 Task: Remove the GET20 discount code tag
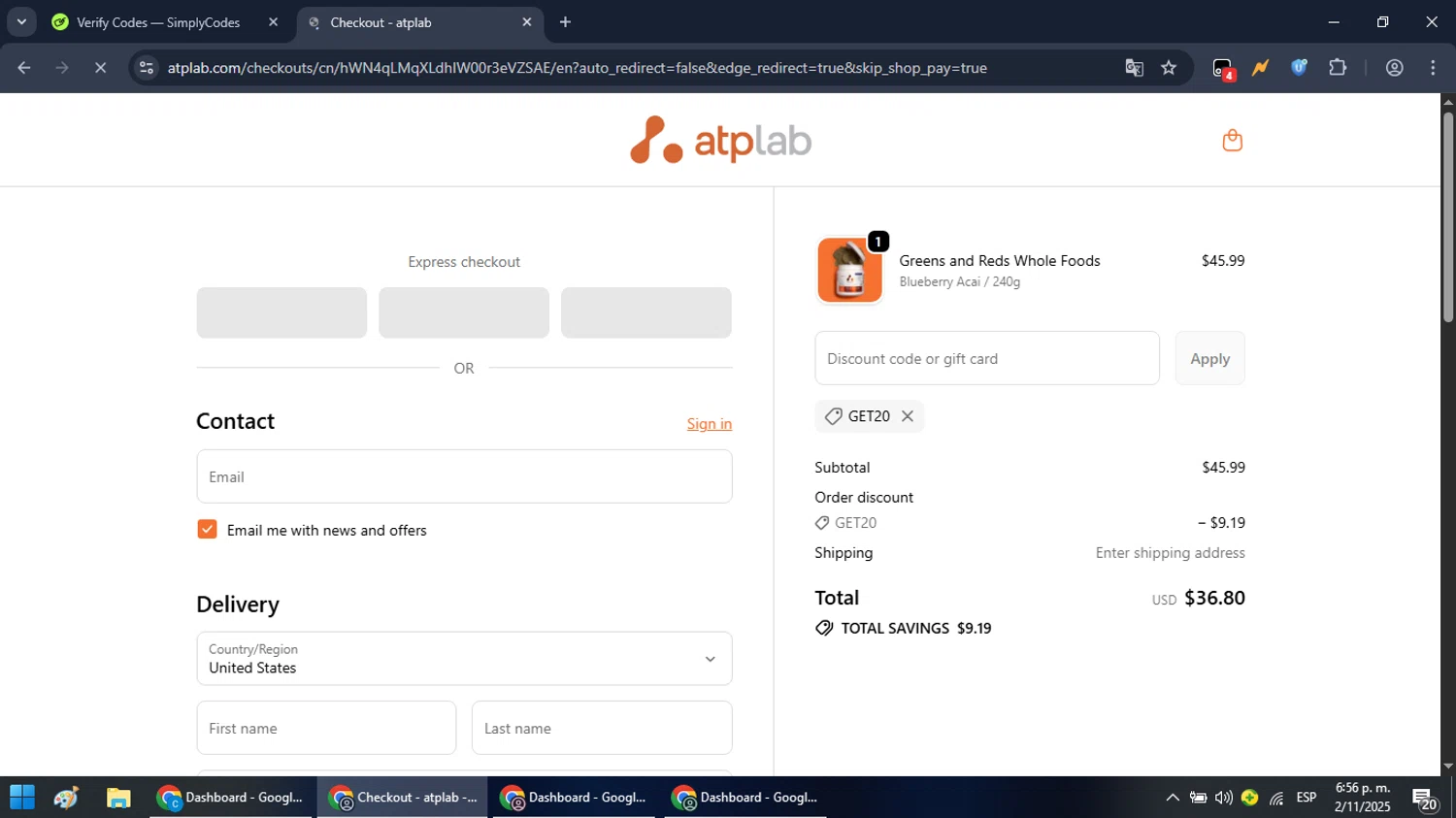click(x=908, y=416)
